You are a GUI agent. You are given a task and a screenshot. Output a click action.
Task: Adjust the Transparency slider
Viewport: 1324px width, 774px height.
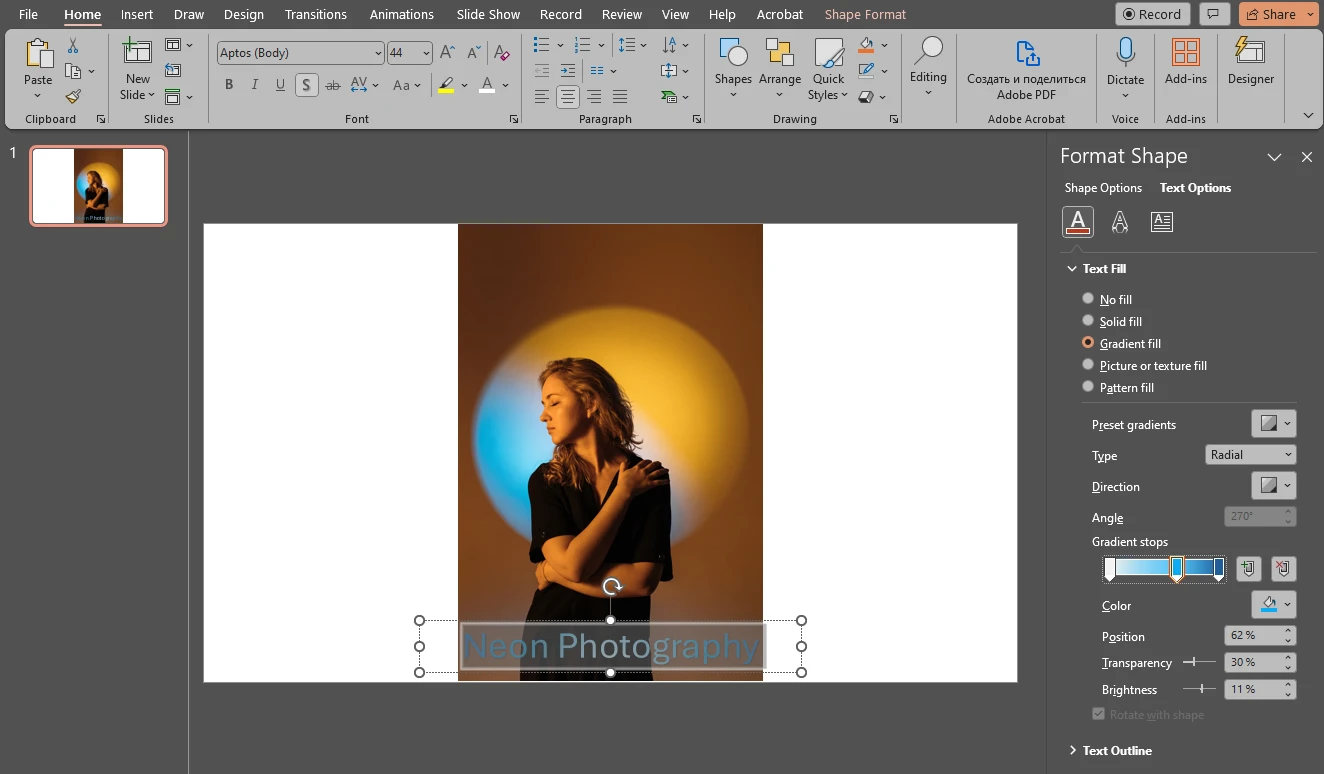(x=1196, y=662)
